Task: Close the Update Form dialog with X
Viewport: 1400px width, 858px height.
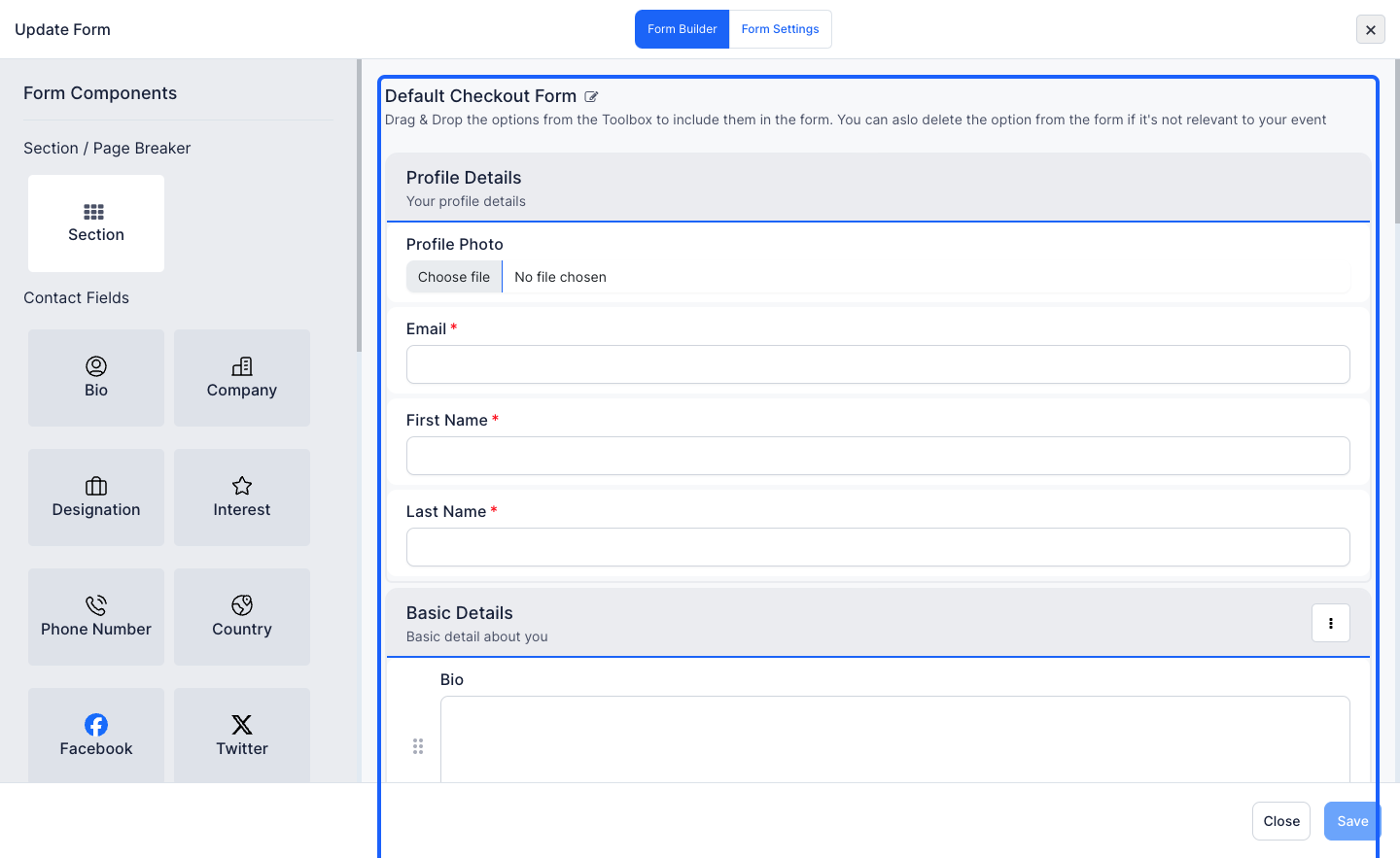Action: (x=1371, y=29)
